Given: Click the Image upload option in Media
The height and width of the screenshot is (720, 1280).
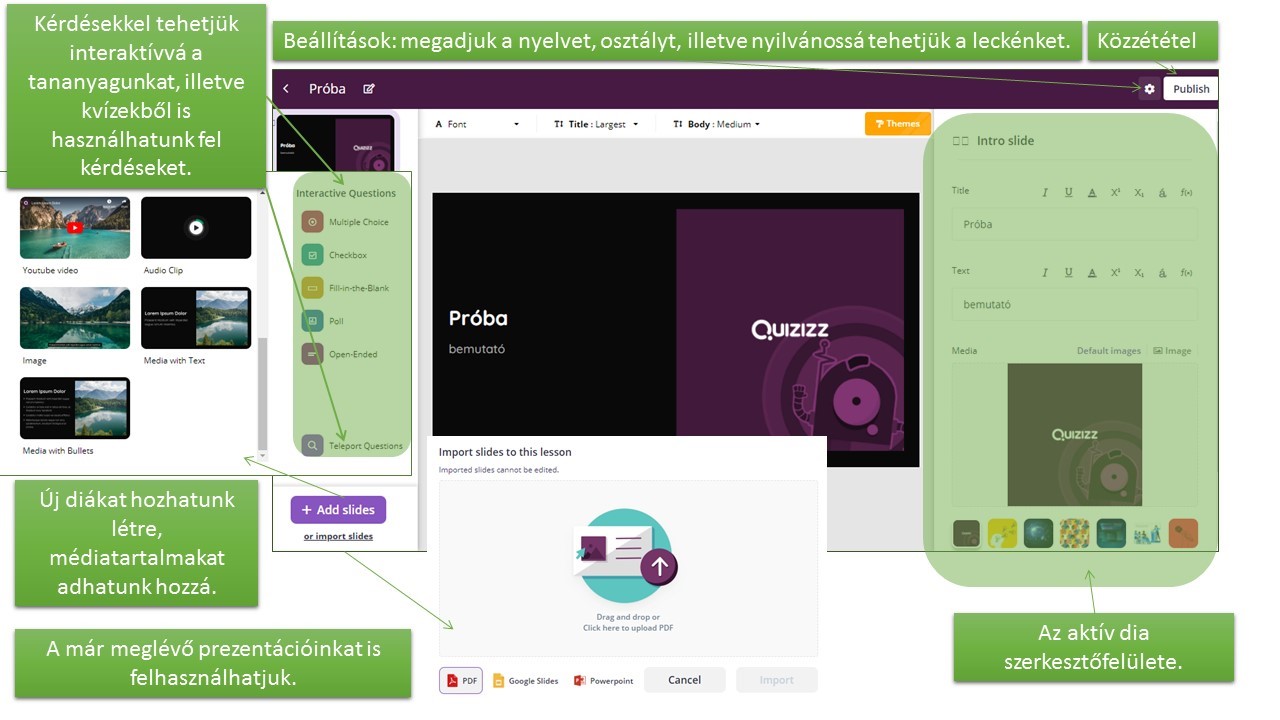Looking at the screenshot, I should tap(1172, 351).
